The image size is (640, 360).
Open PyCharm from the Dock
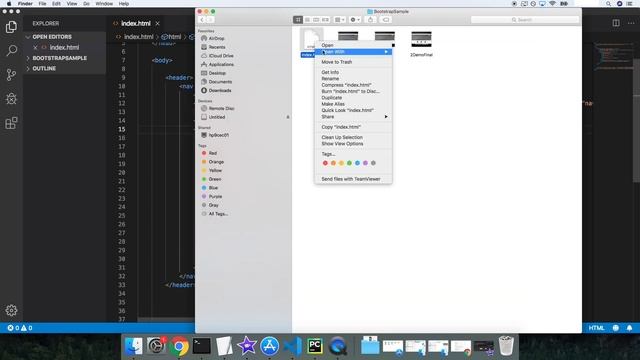315,346
